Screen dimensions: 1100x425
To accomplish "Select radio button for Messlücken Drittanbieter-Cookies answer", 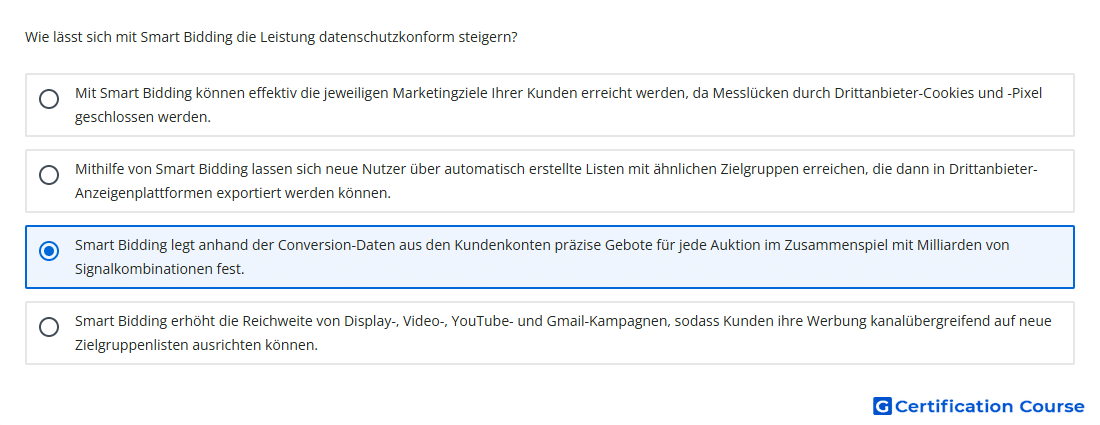I will tap(49, 99).
